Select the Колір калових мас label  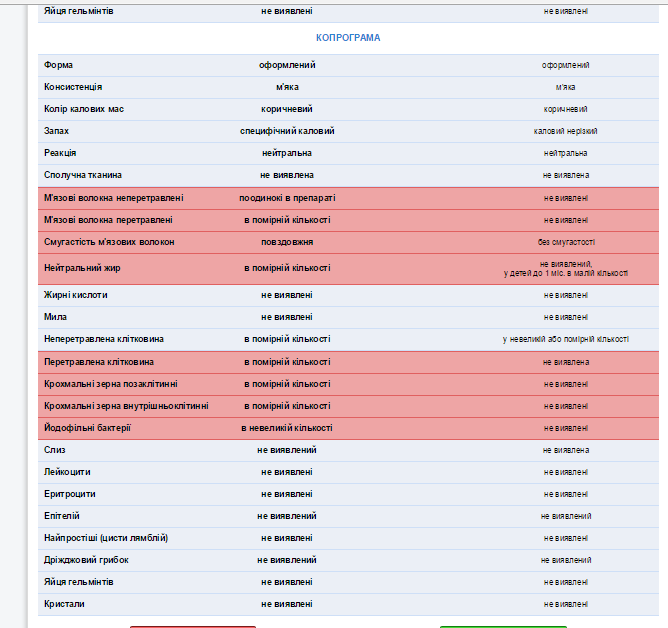(84, 109)
